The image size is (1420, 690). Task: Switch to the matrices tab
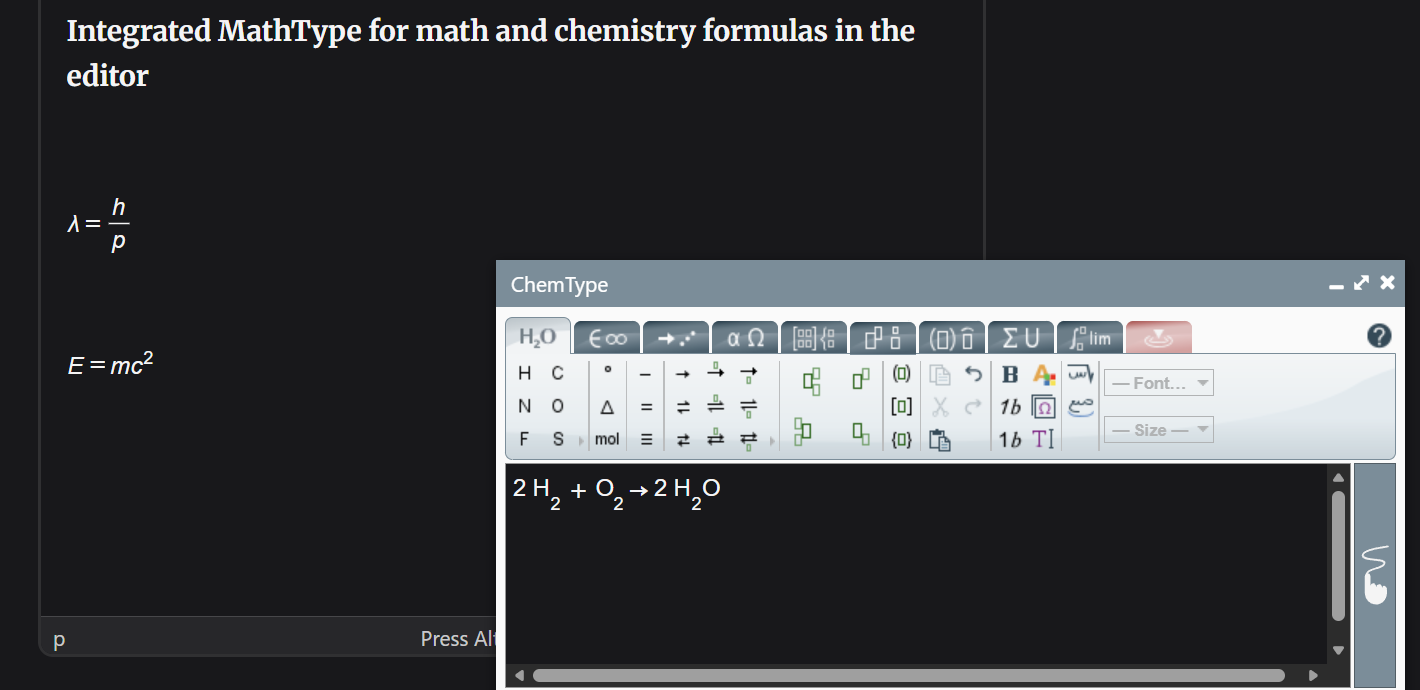click(x=814, y=338)
